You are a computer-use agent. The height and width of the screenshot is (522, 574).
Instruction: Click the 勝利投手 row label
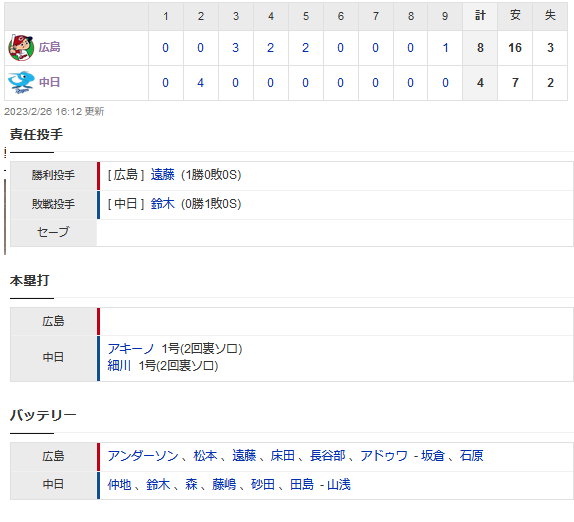coord(53,175)
